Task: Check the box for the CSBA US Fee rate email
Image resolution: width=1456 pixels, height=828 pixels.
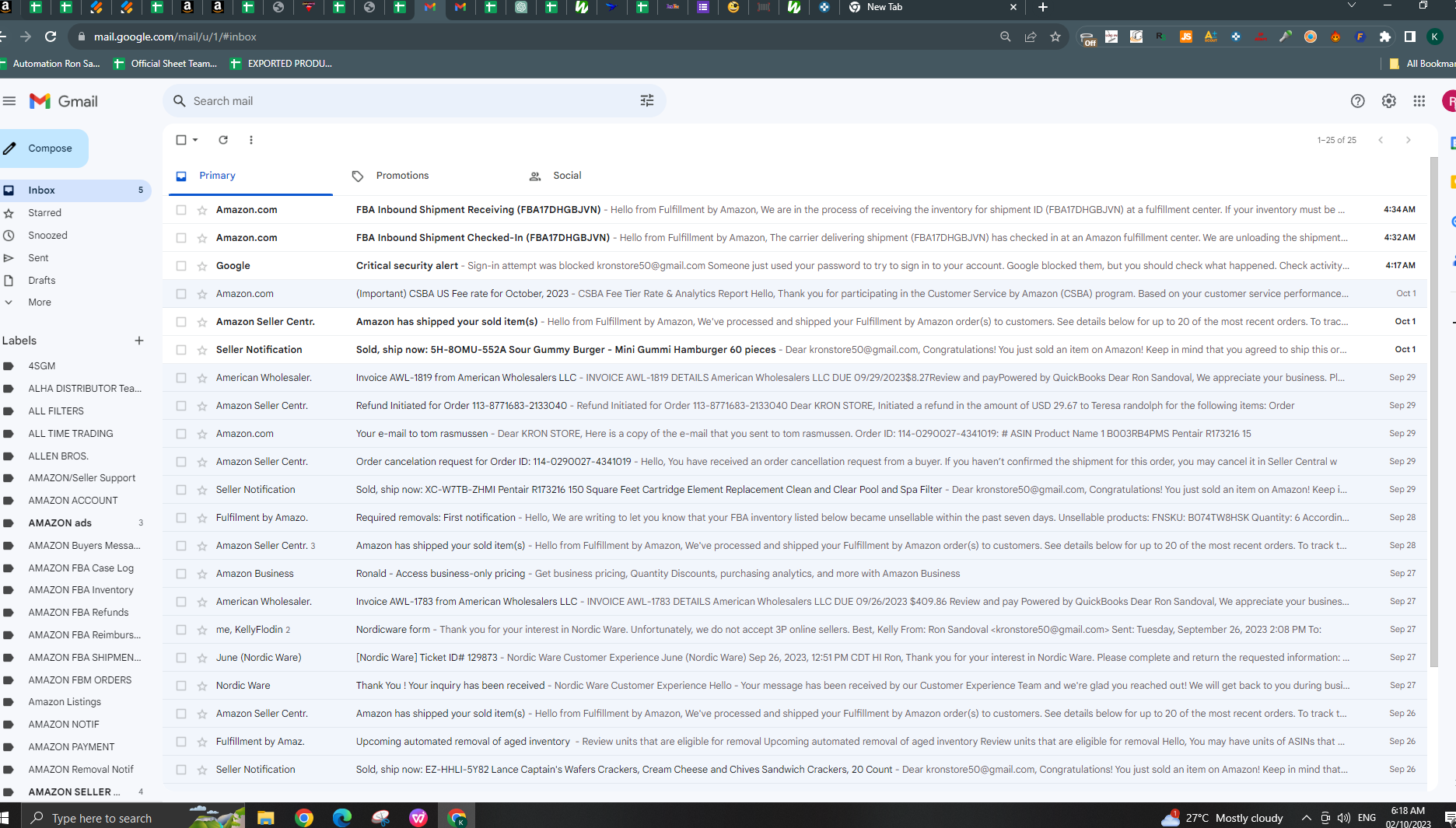Action: (x=181, y=294)
